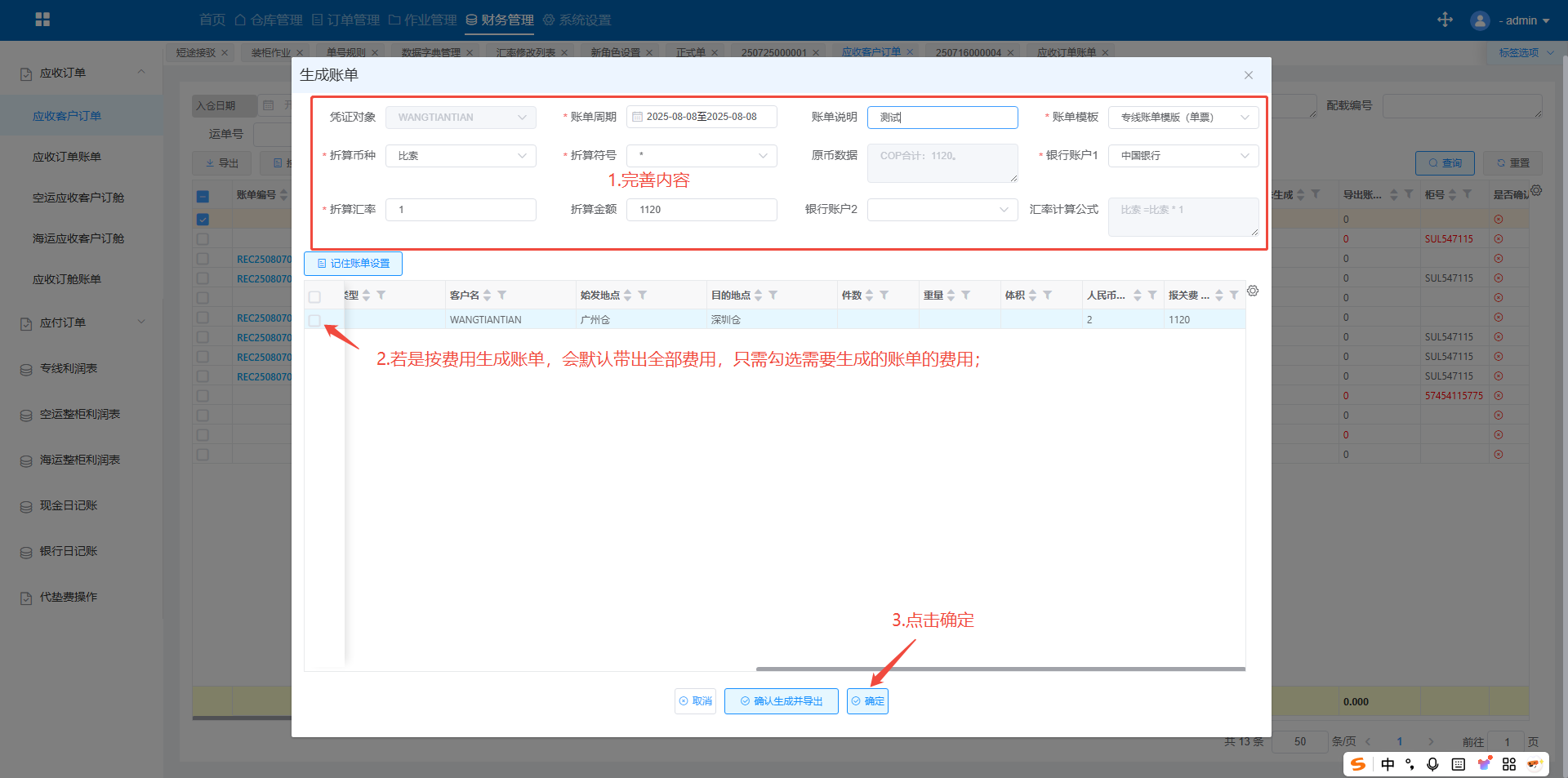Open 财务管理 top menu

tap(500, 20)
